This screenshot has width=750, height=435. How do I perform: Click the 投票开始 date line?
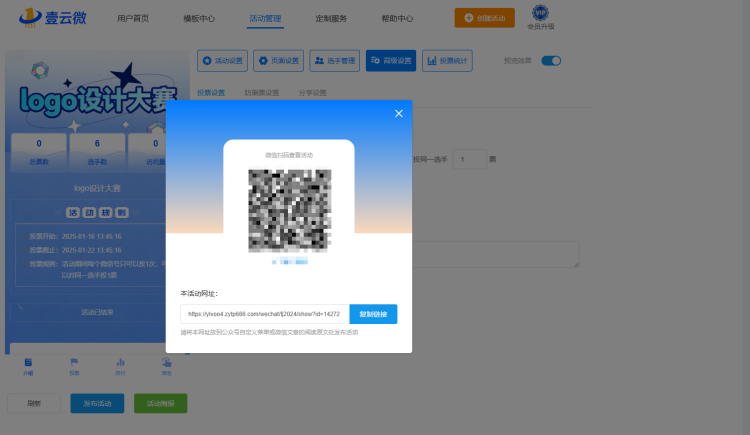75,236
